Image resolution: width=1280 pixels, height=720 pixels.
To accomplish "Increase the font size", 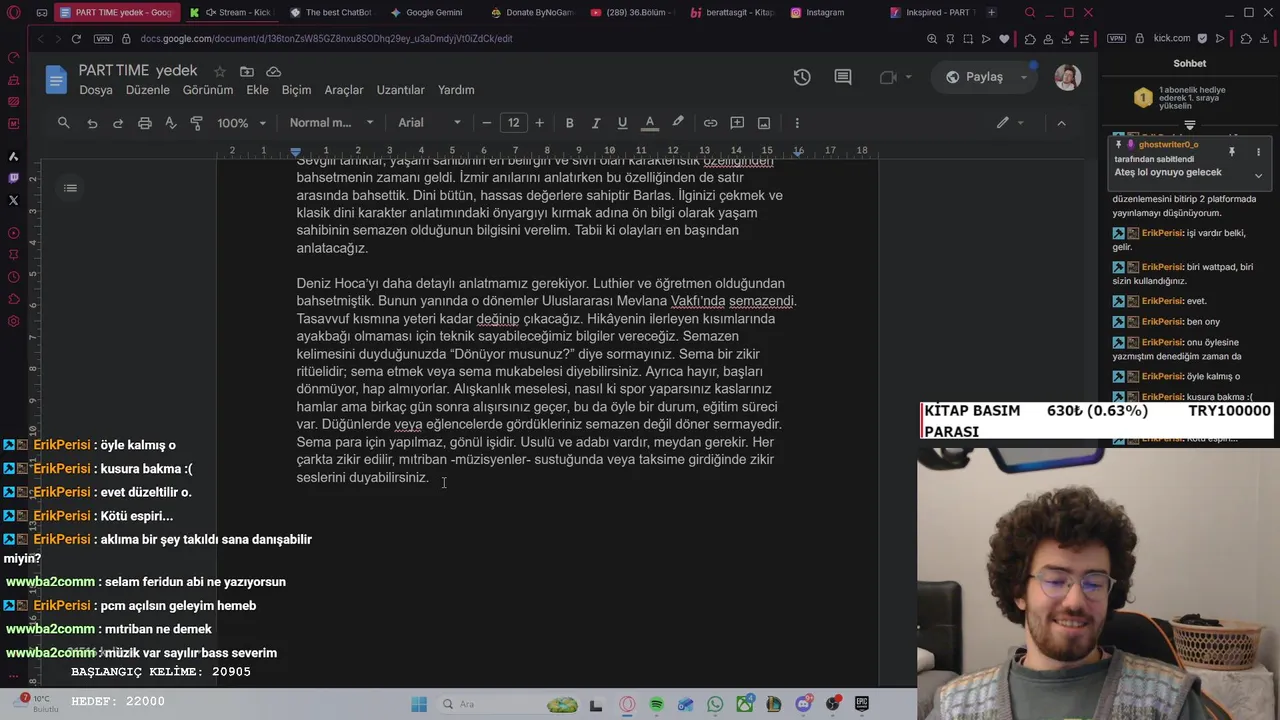I will 539,123.
